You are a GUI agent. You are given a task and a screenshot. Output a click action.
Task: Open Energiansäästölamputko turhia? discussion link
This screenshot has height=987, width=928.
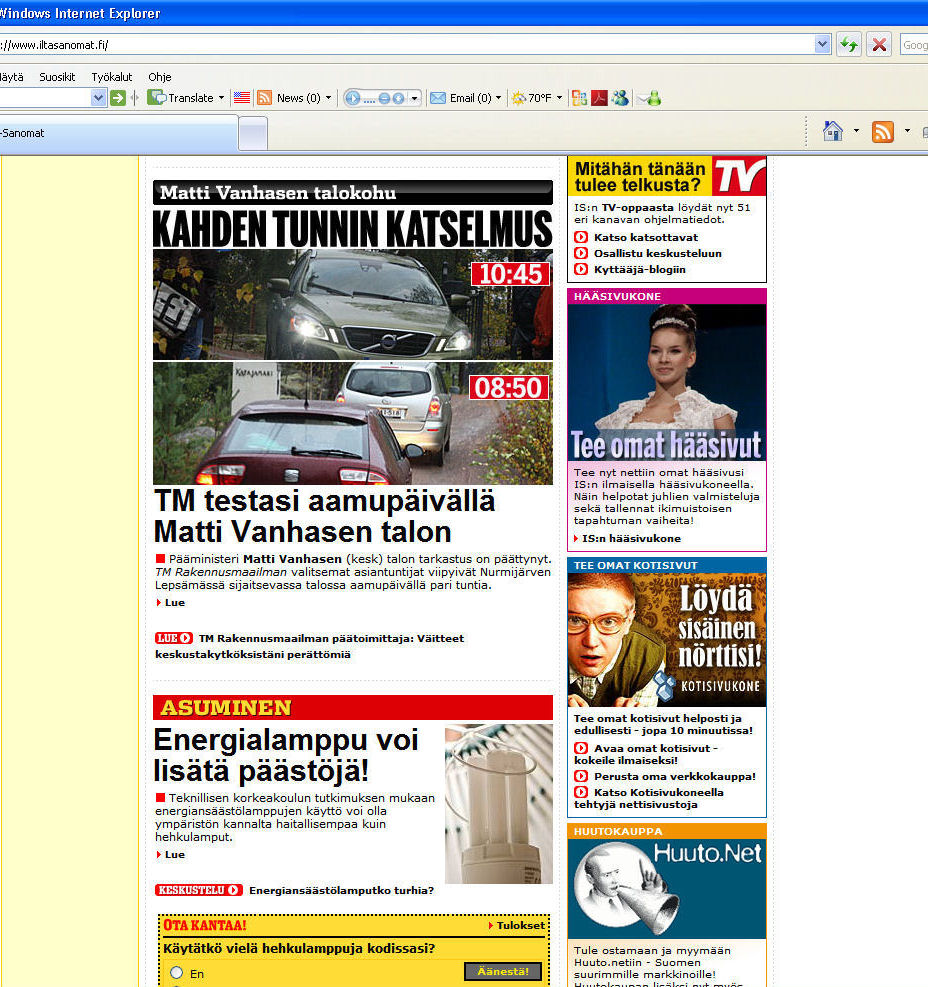tap(341, 890)
